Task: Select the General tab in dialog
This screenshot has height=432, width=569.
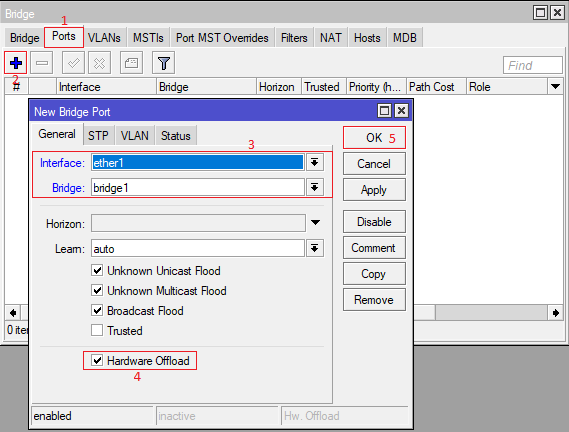Action: point(57,134)
